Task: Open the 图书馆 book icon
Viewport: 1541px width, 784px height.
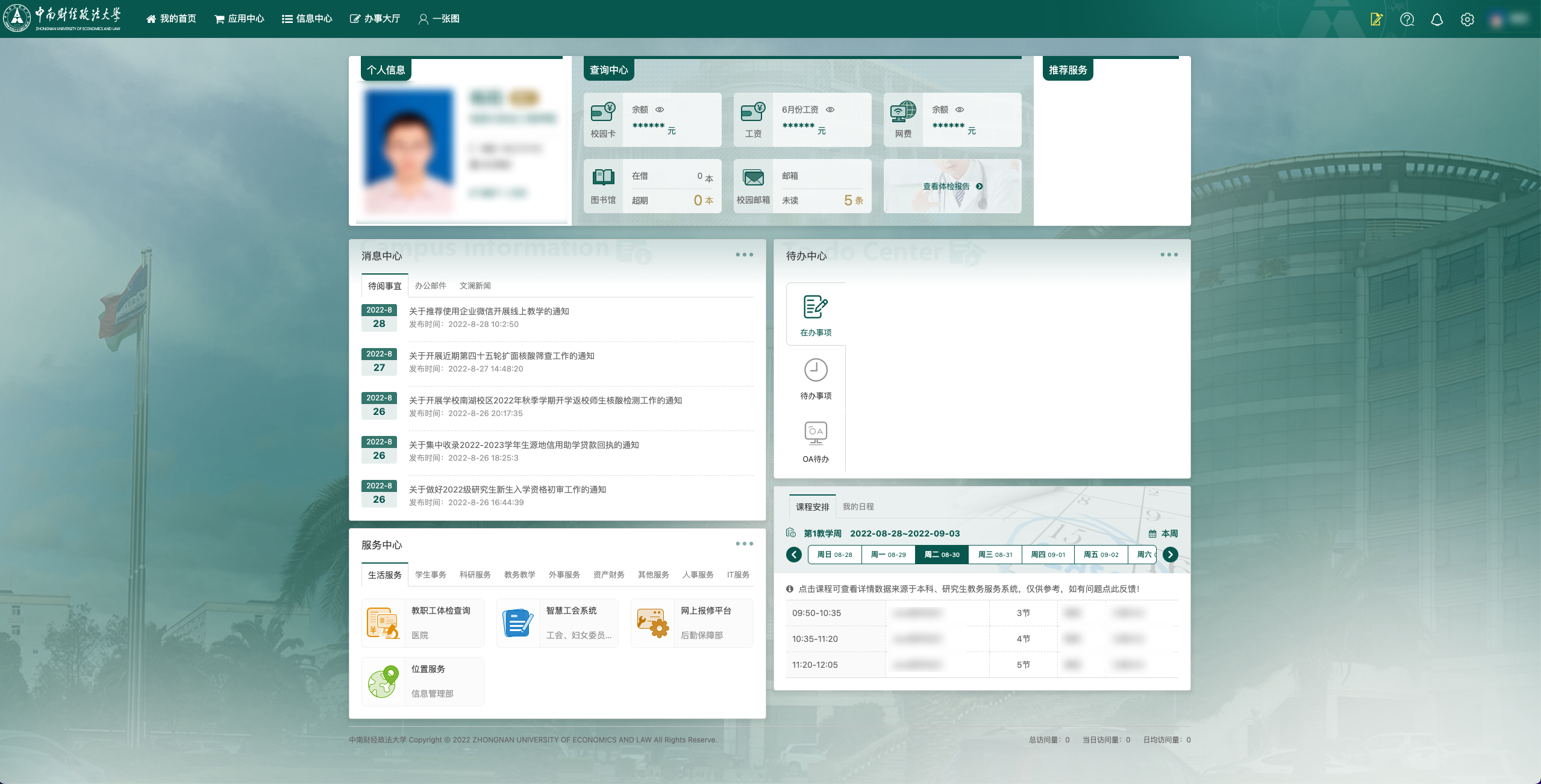Action: [x=603, y=177]
